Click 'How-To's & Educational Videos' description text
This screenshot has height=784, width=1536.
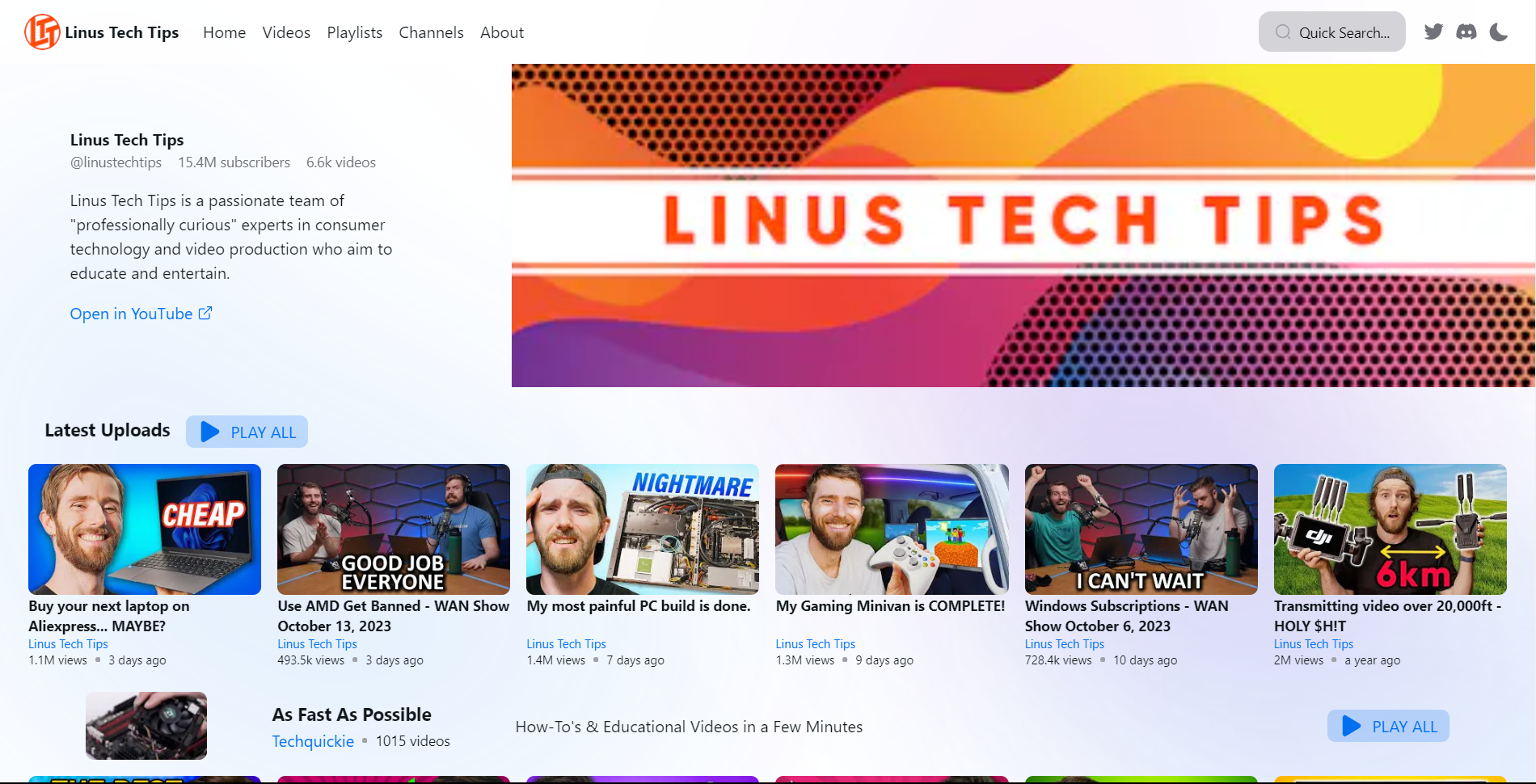pyautogui.click(x=689, y=727)
